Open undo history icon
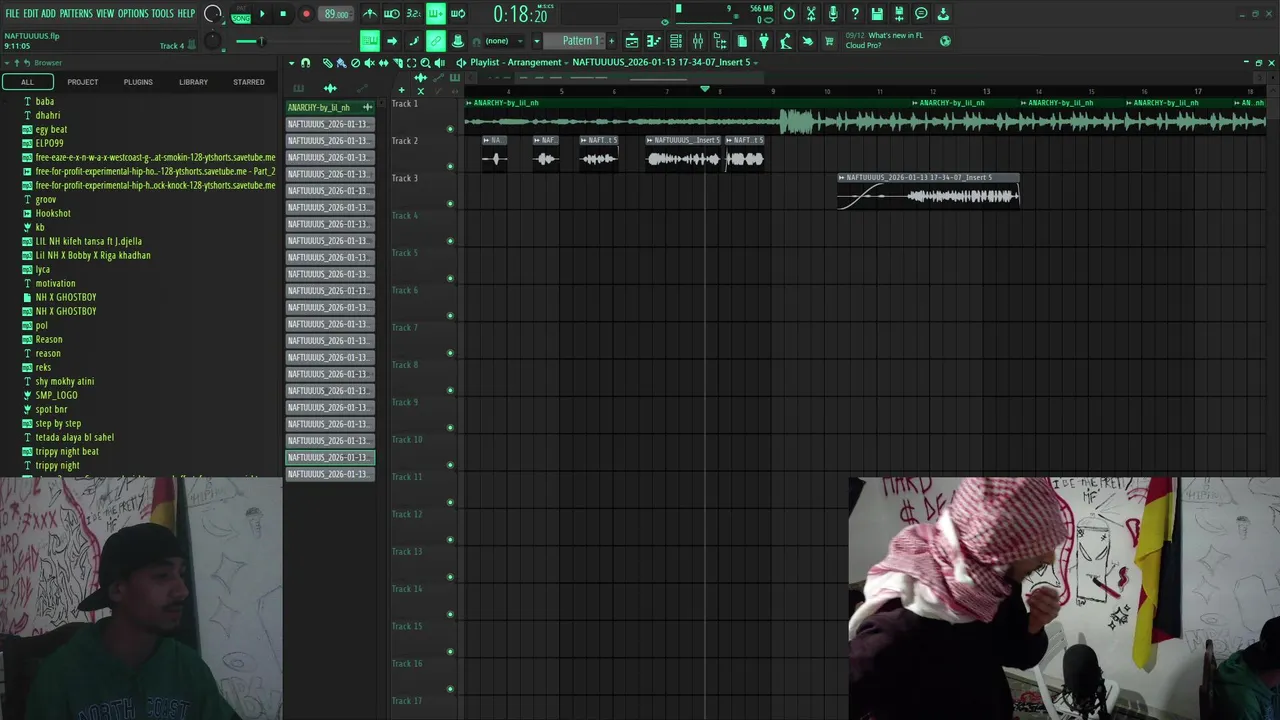Screen dimensions: 1280x720 (x=789, y=14)
